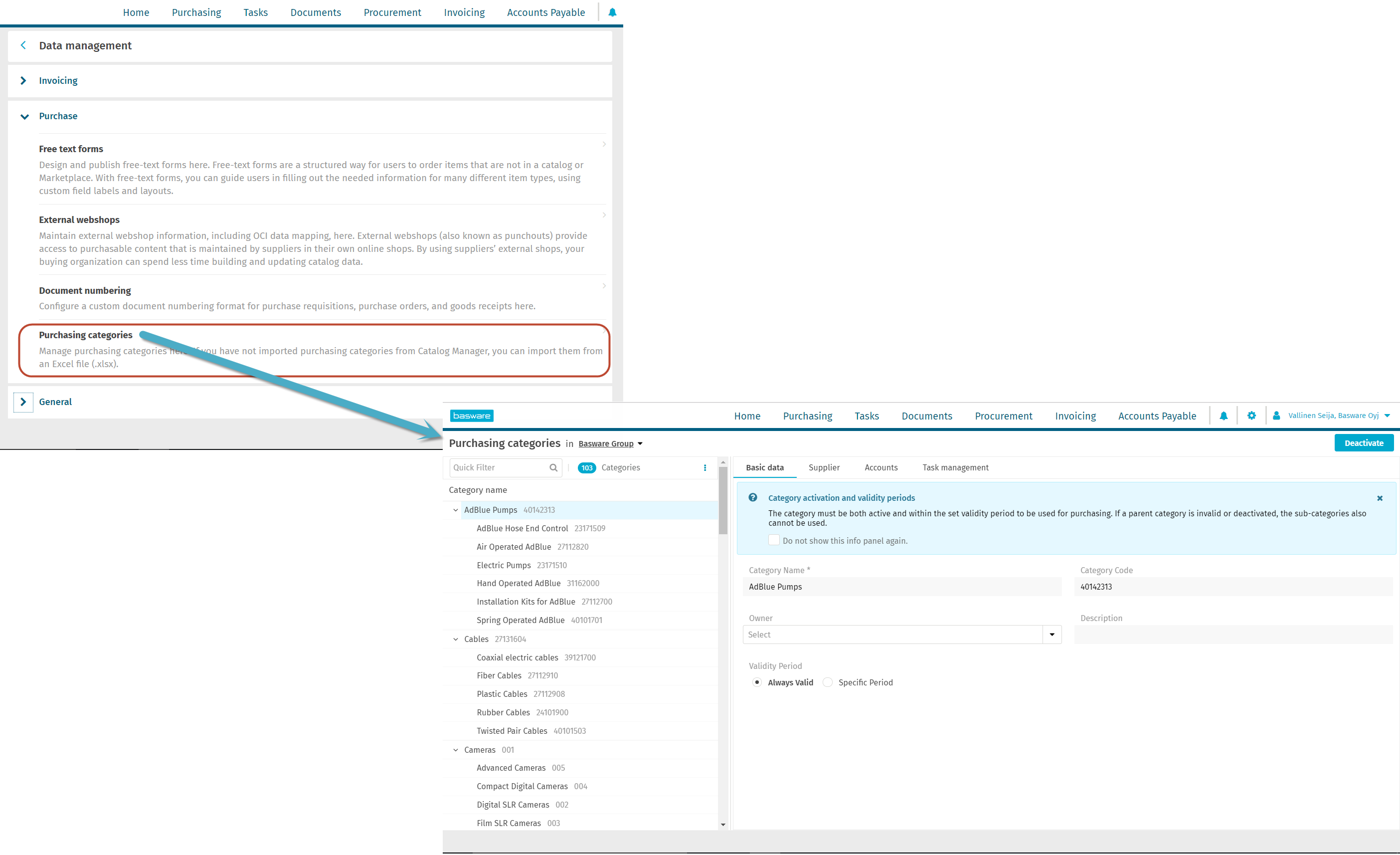Open the External webshops link

click(x=79, y=219)
